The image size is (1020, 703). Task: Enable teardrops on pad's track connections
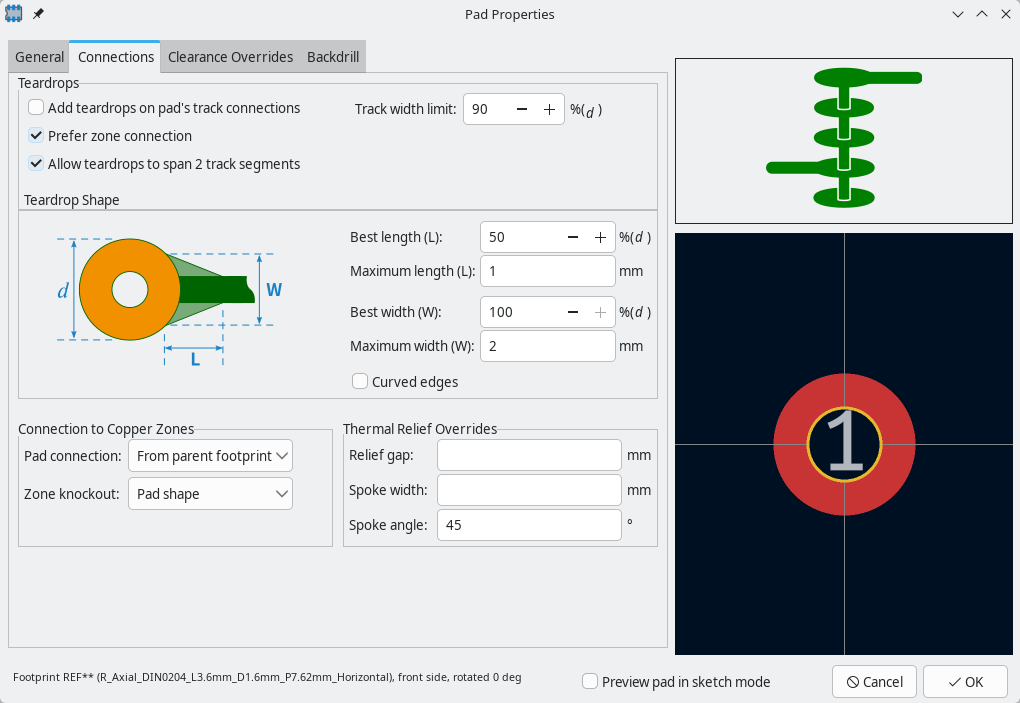point(36,108)
